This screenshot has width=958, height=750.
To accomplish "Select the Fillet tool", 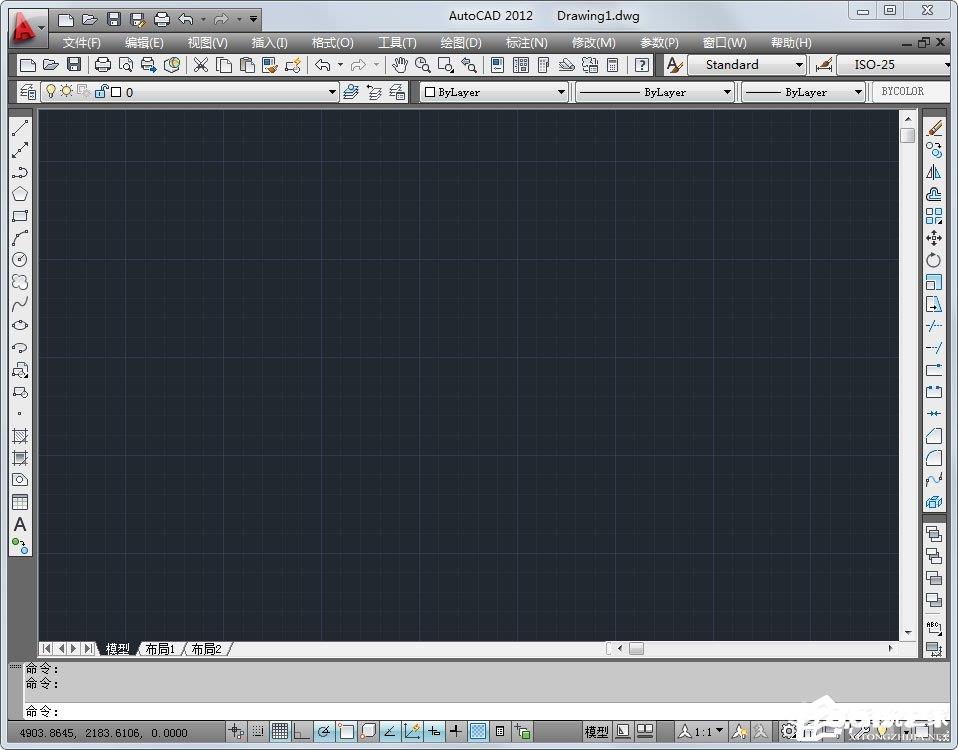I will pos(934,457).
